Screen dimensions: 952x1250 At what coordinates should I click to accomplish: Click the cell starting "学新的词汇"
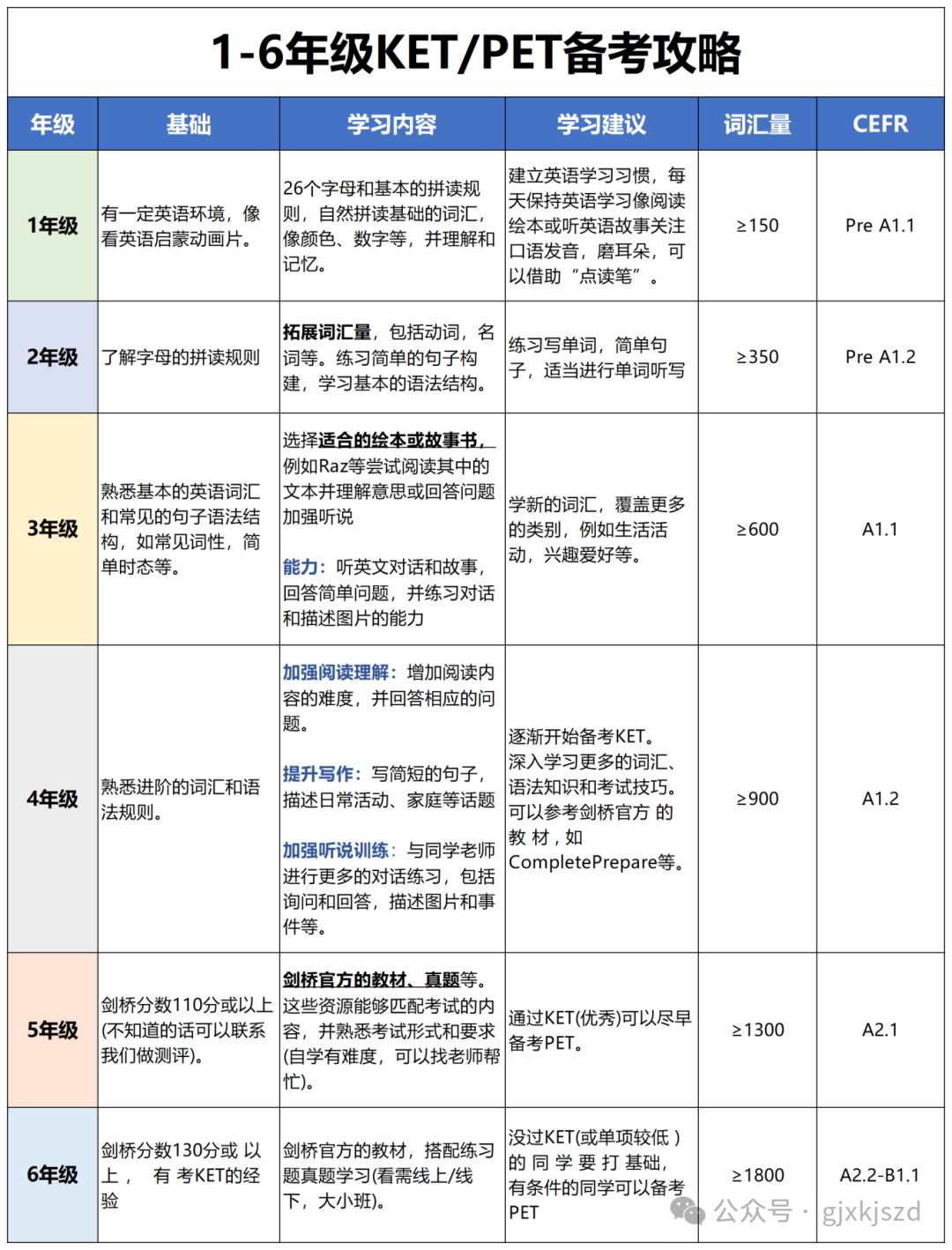pyautogui.click(x=602, y=529)
